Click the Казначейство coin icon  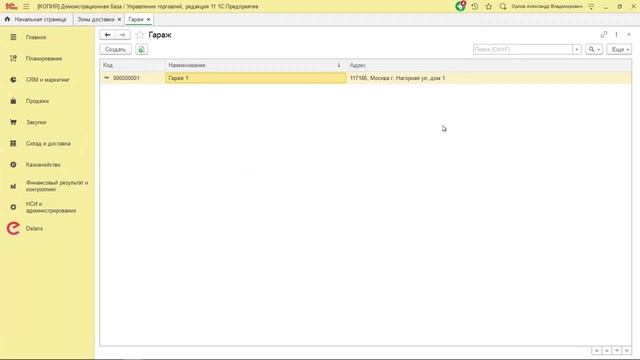coord(13,164)
